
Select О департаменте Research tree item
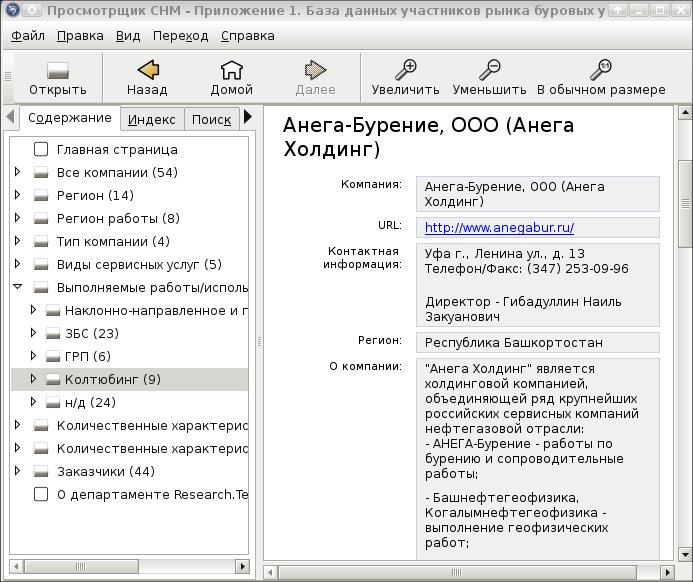pos(152,494)
